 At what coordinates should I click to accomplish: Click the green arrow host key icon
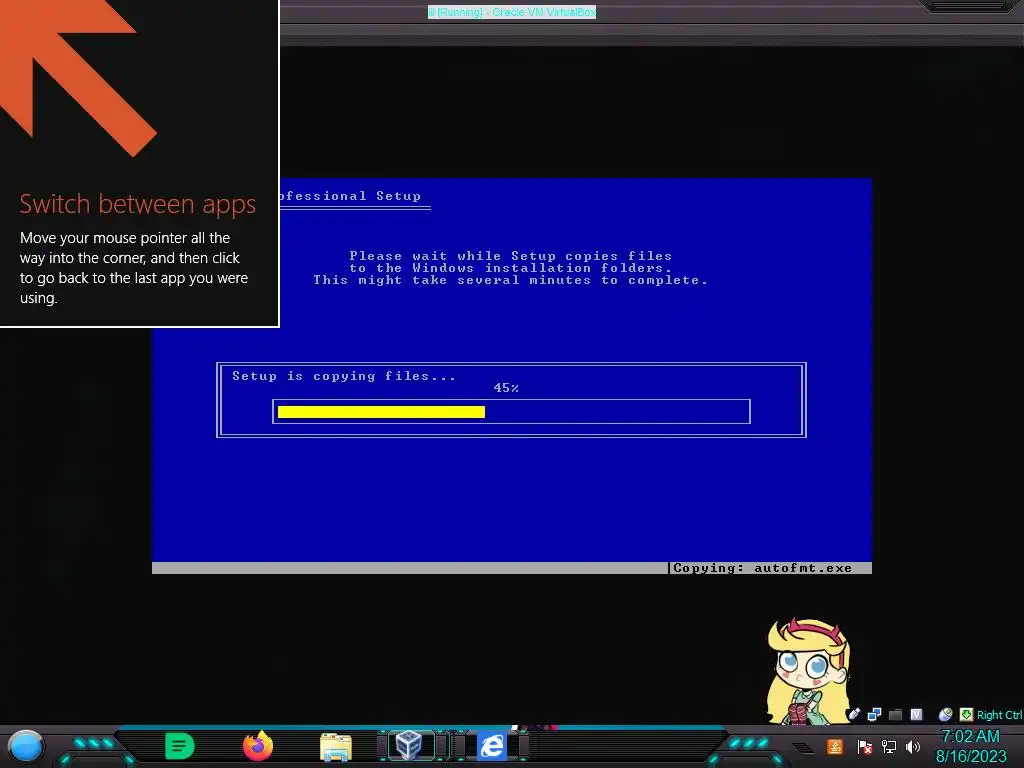[966, 714]
